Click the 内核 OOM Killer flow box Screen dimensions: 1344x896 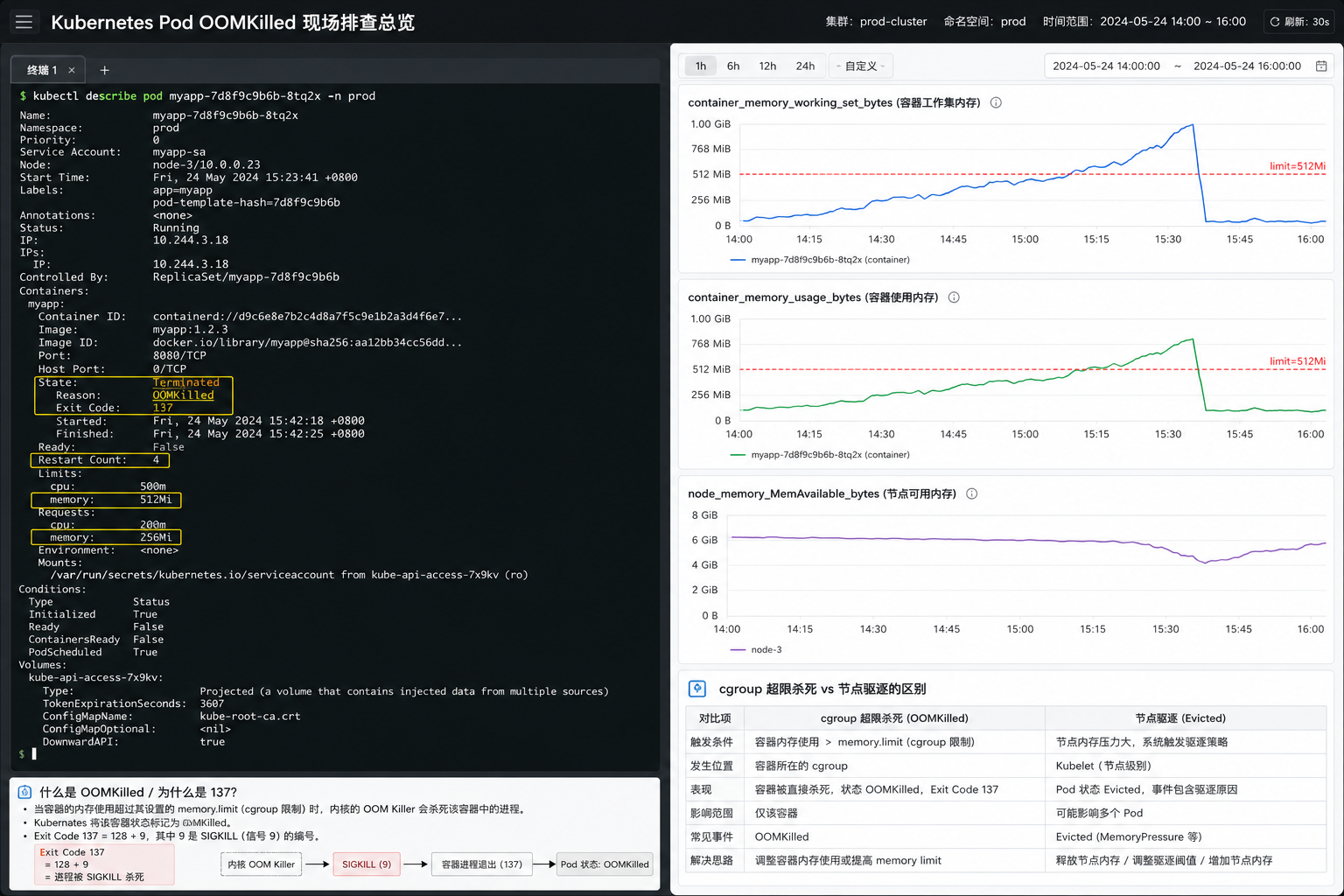261,864
